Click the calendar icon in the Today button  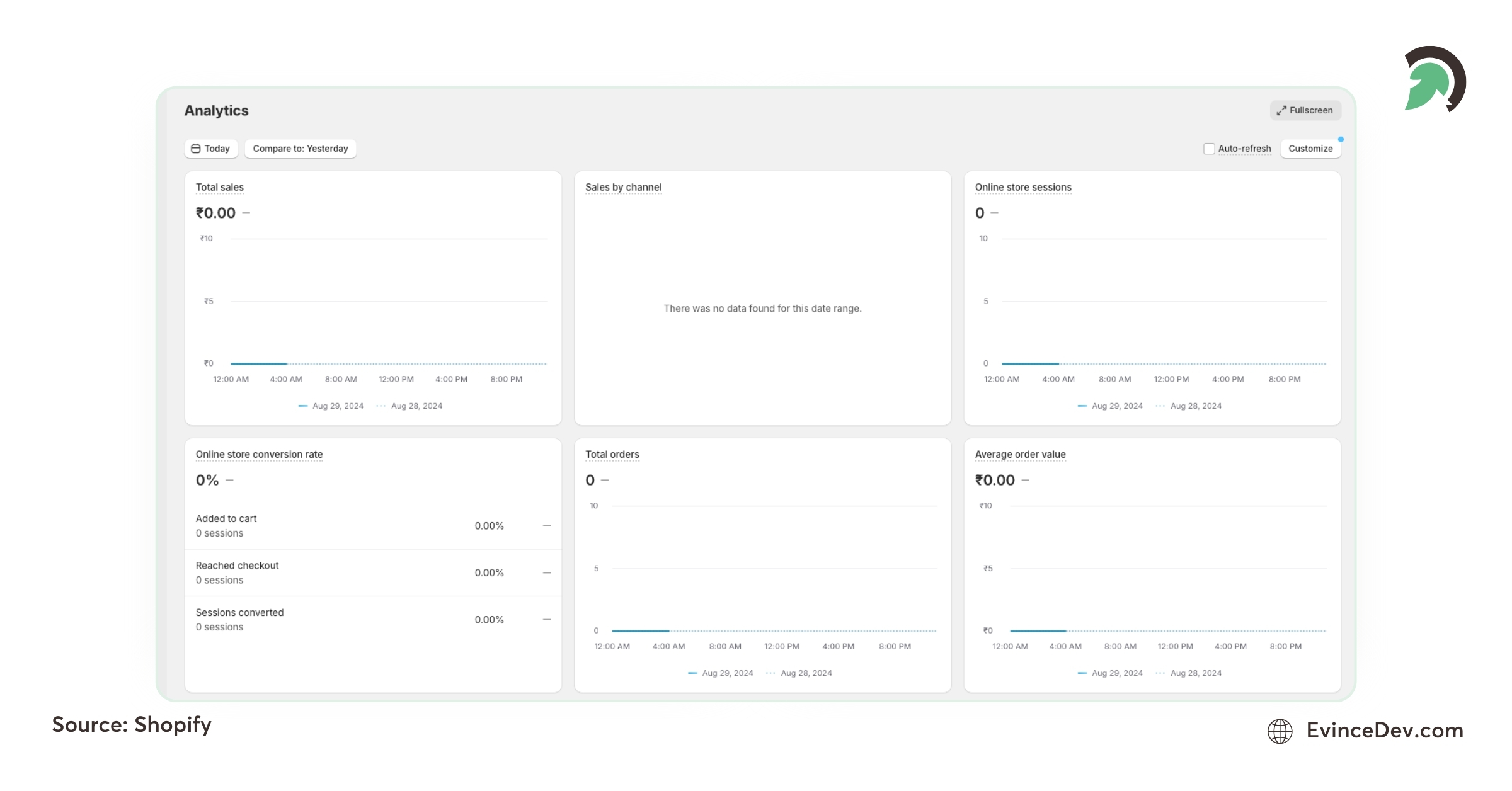click(x=196, y=149)
